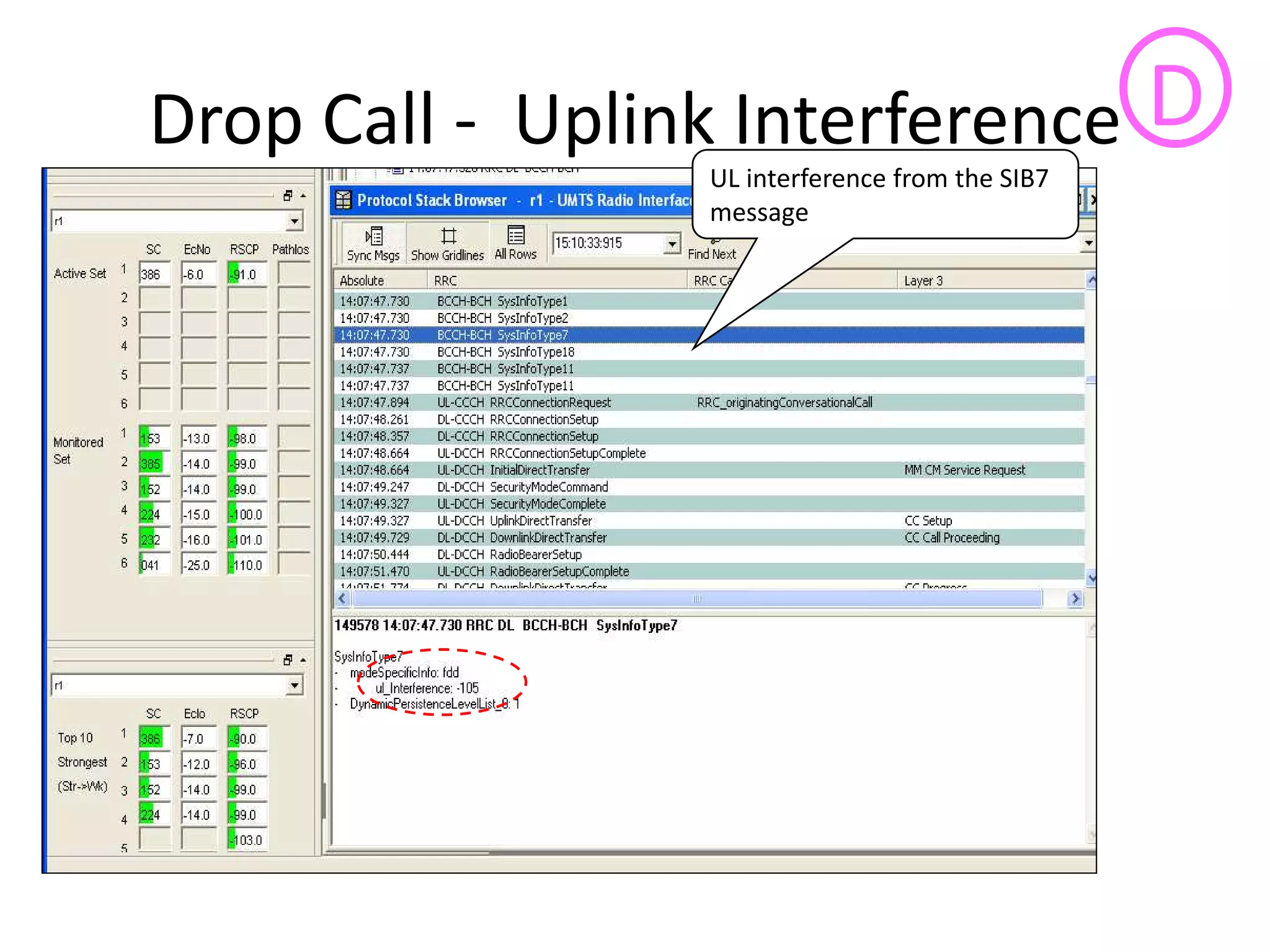
Task: Select the BCCH-BCH SysInfoType2 row
Action: tap(709, 318)
